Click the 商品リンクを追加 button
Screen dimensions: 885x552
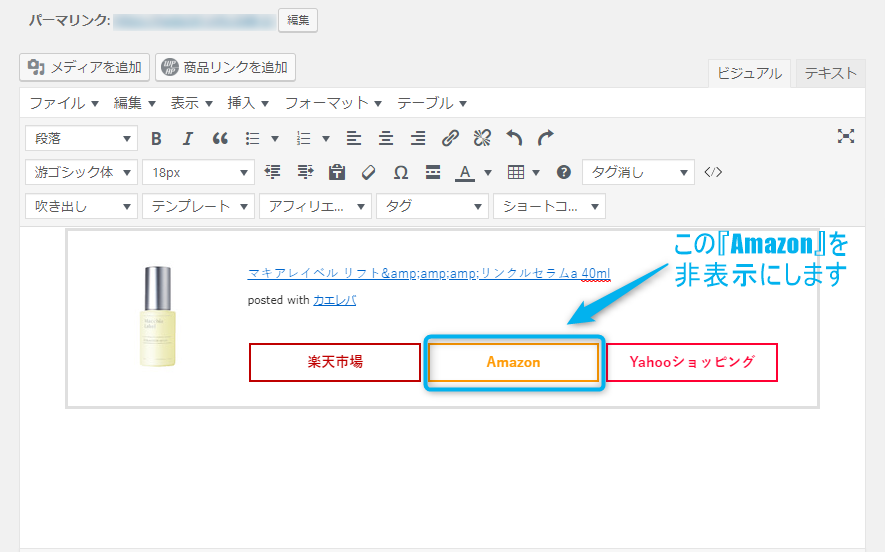click(225, 67)
